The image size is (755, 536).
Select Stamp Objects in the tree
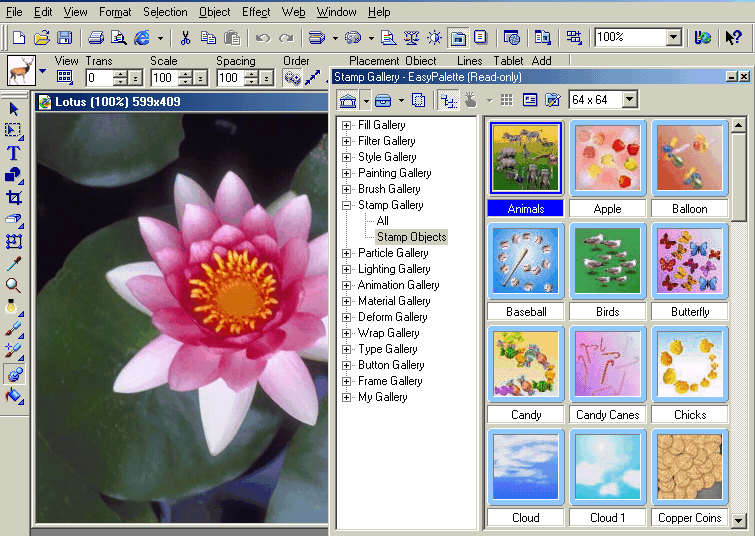pyautogui.click(x=412, y=237)
